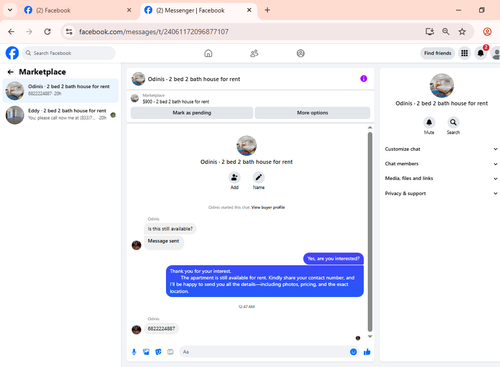Open the tab search dropdown arrow

(x=10, y=10)
